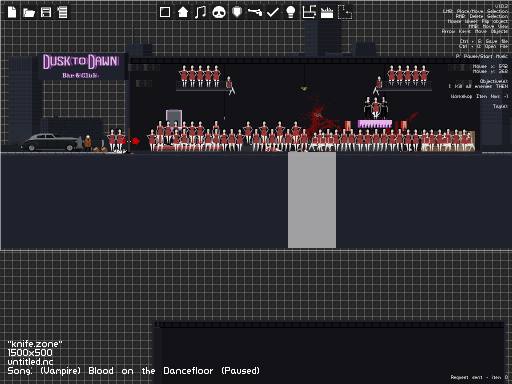The width and height of the screenshot is (512, 384).
Task: Select the square tile tool
Action: click(165, 12)
